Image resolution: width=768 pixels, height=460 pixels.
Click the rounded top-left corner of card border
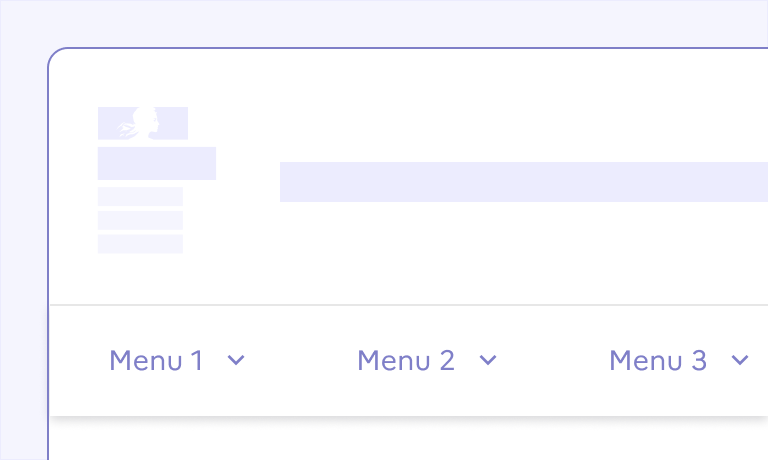coord(54,54)
